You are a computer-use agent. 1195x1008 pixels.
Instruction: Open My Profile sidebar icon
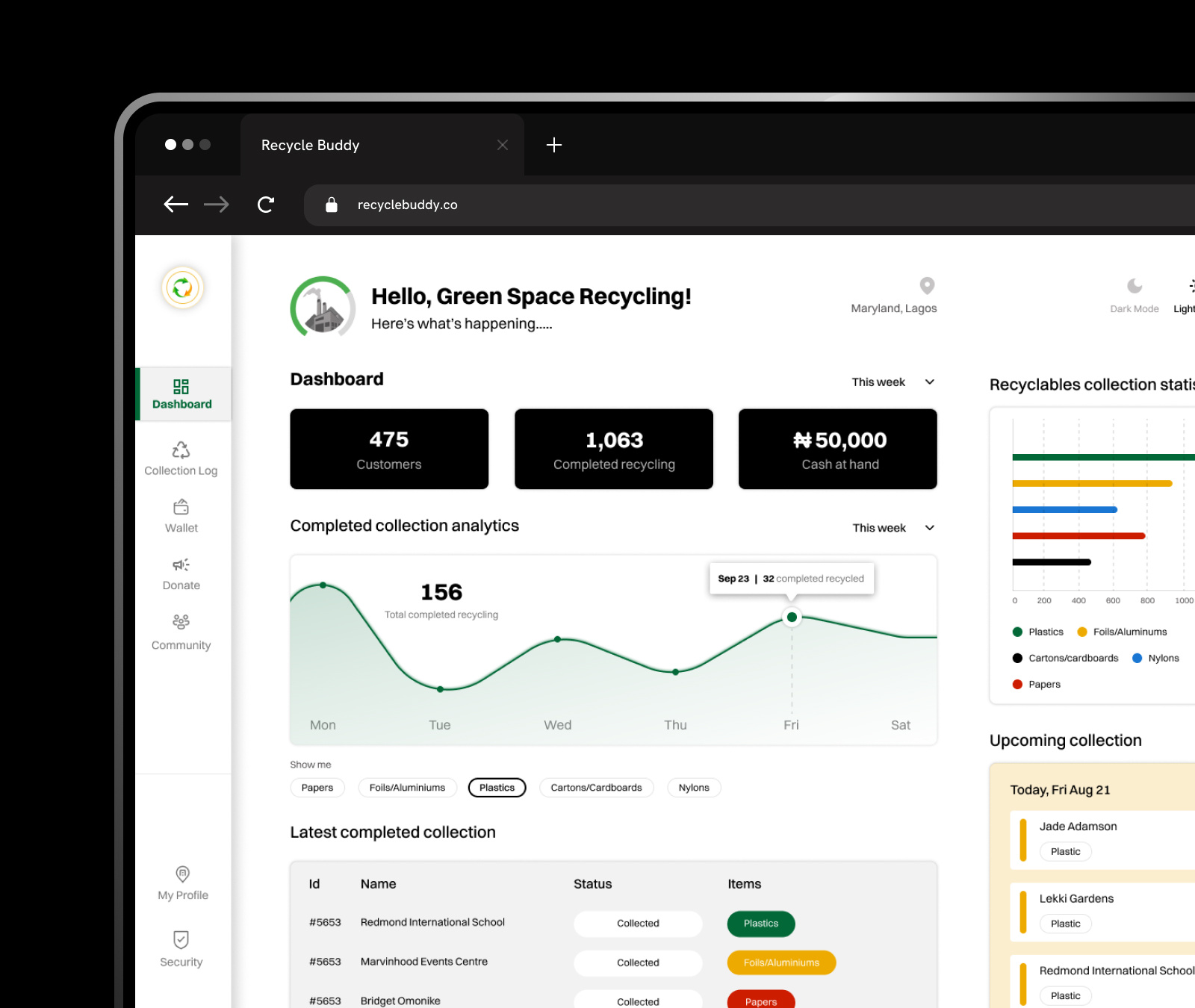tap(182, 874)
